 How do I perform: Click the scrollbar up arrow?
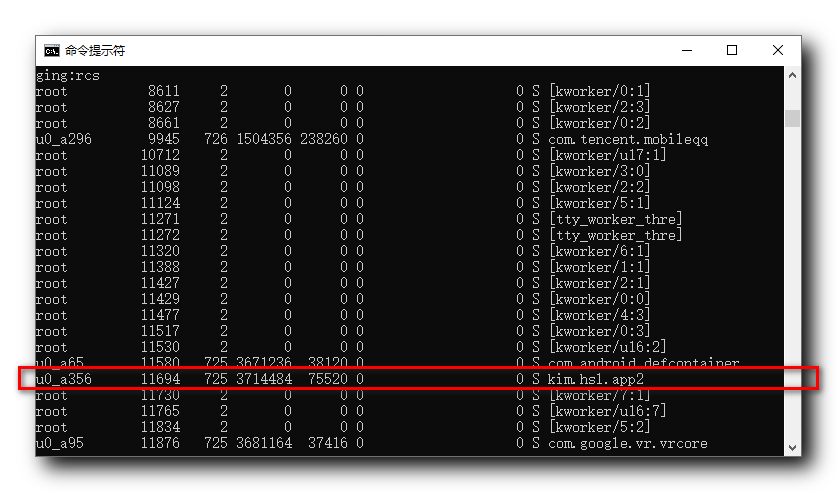[792, 75]
